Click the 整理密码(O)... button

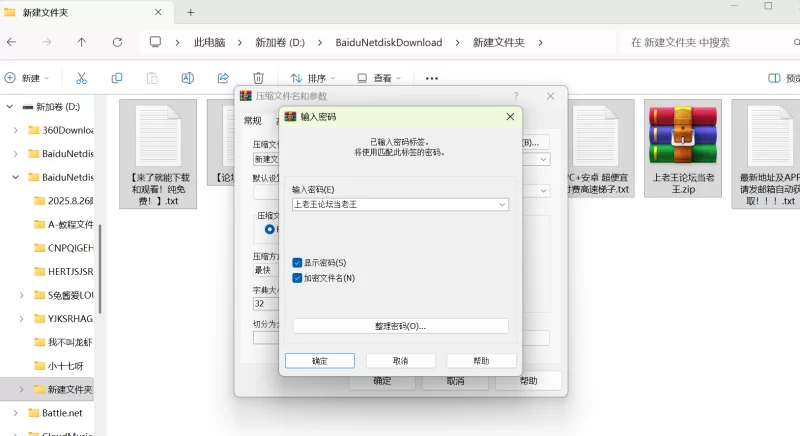click(x=401, y=326)
